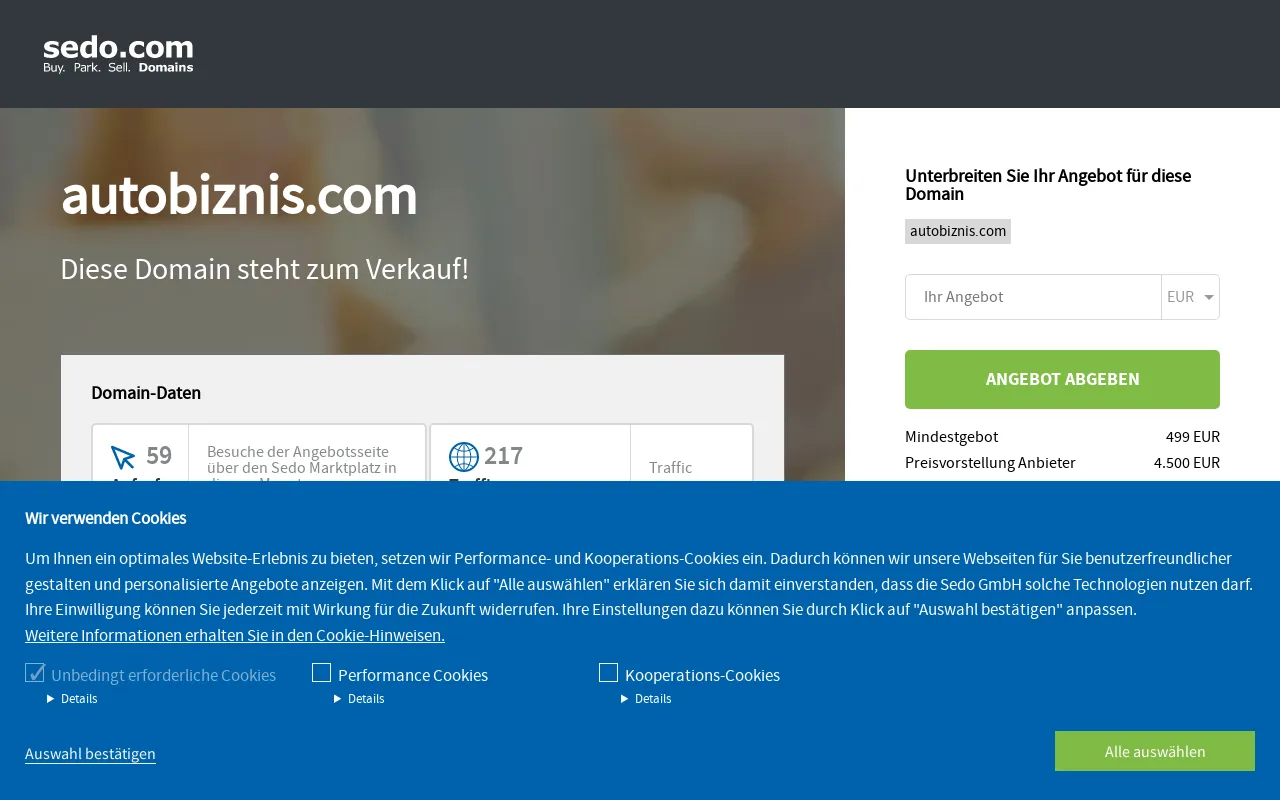Image resolution: width=1280 pixels, height=800 pixels.
Task: Check the Kooperations-Cookies checkbox
Action: pos(608,673)
